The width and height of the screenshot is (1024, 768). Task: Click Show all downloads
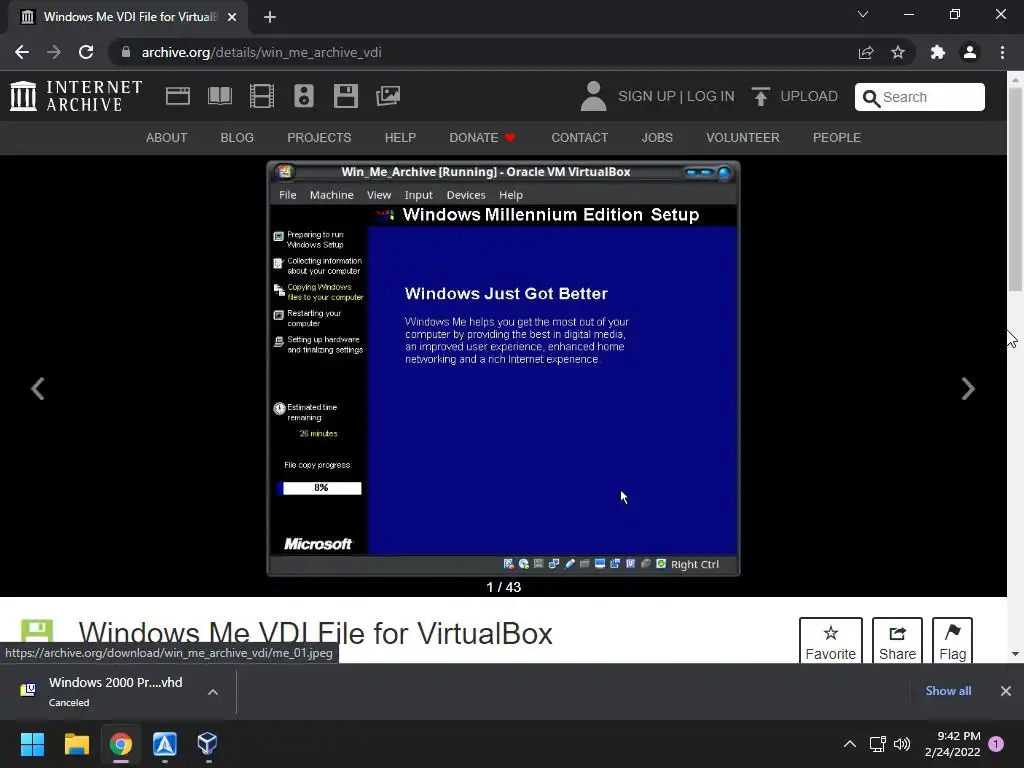pyautogui.click(x=948, y=691)
